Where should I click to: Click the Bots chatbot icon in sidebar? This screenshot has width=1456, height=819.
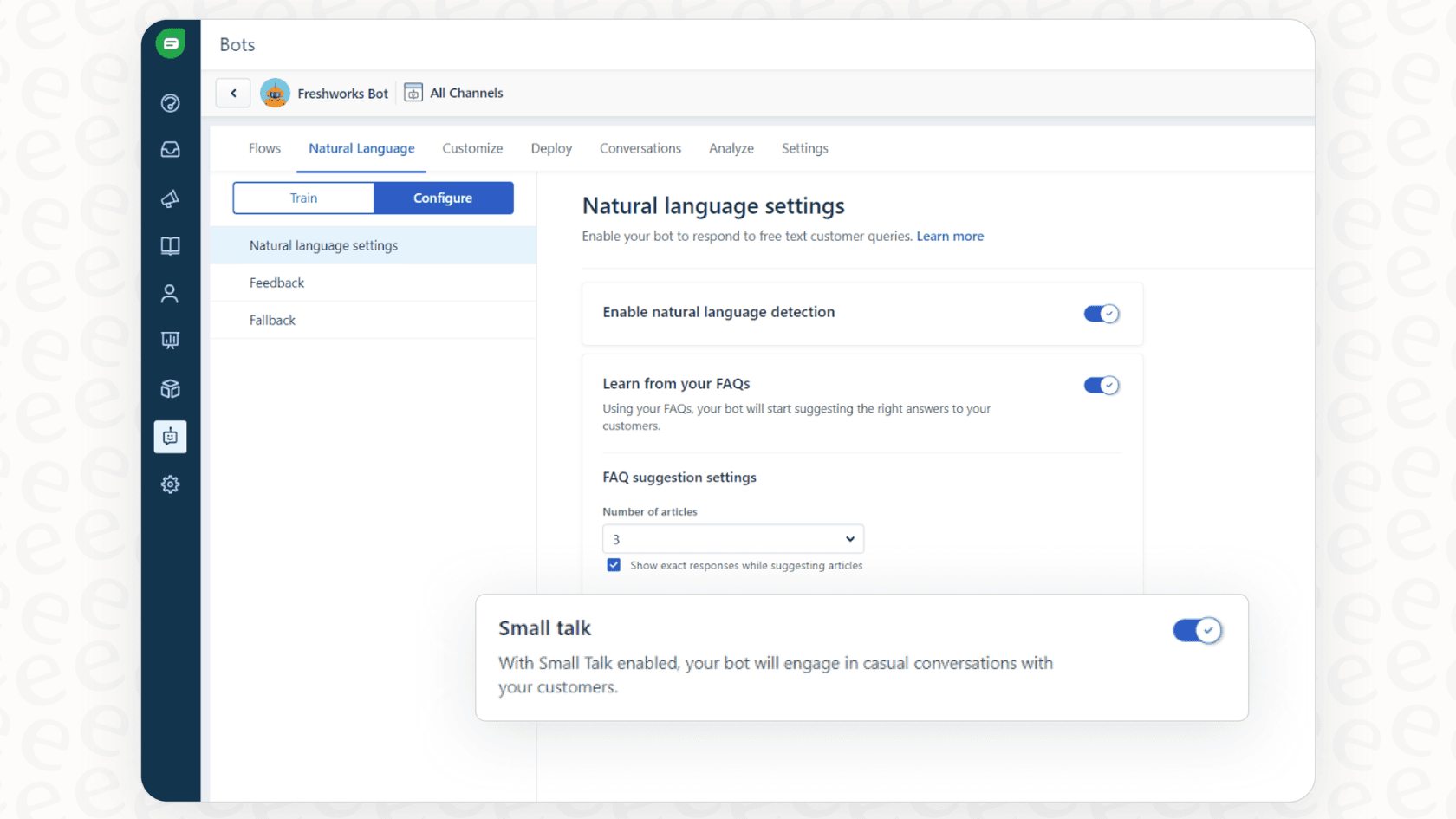pos(171,437)
